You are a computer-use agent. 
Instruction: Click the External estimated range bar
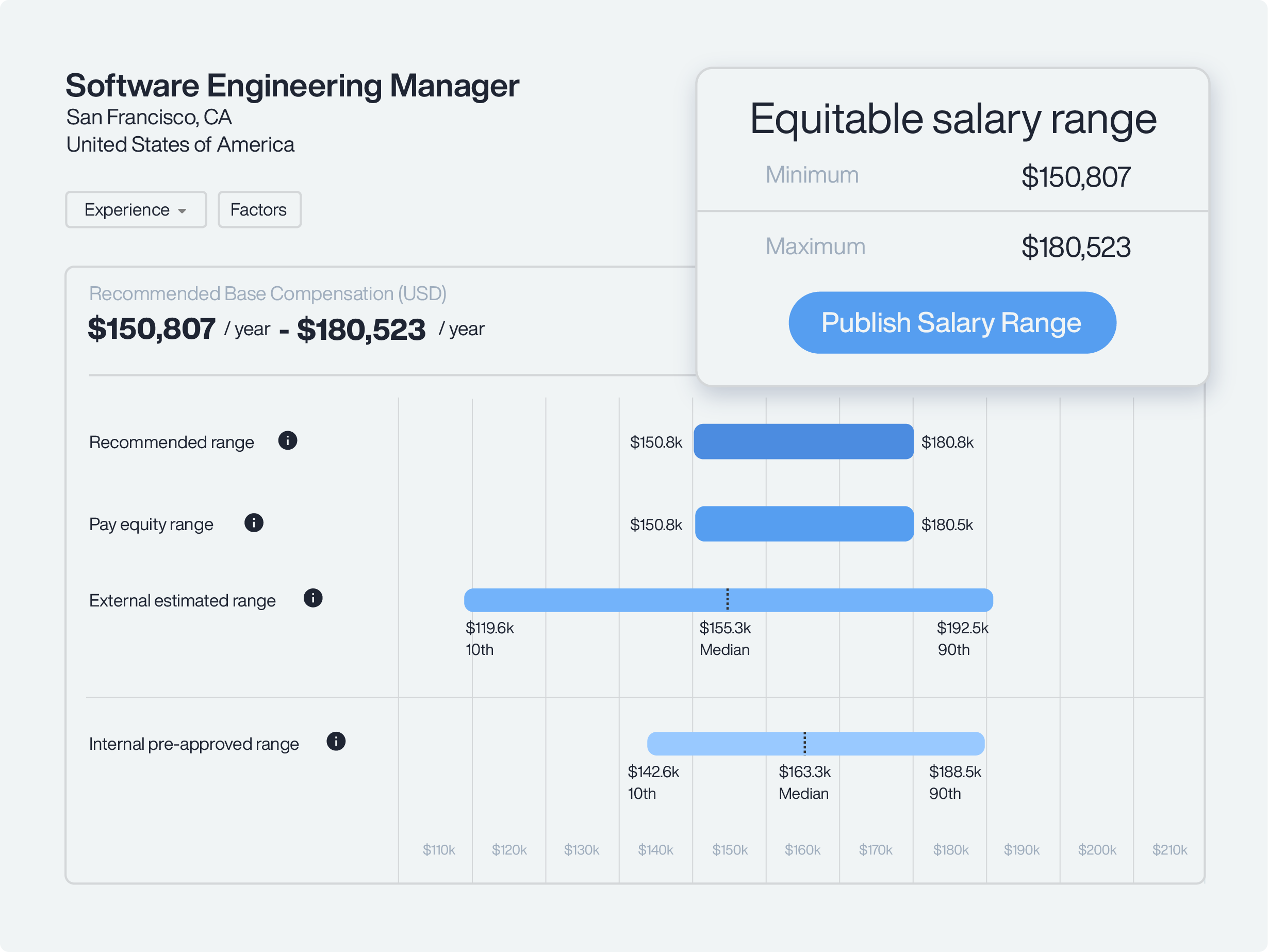click(602, 600)
